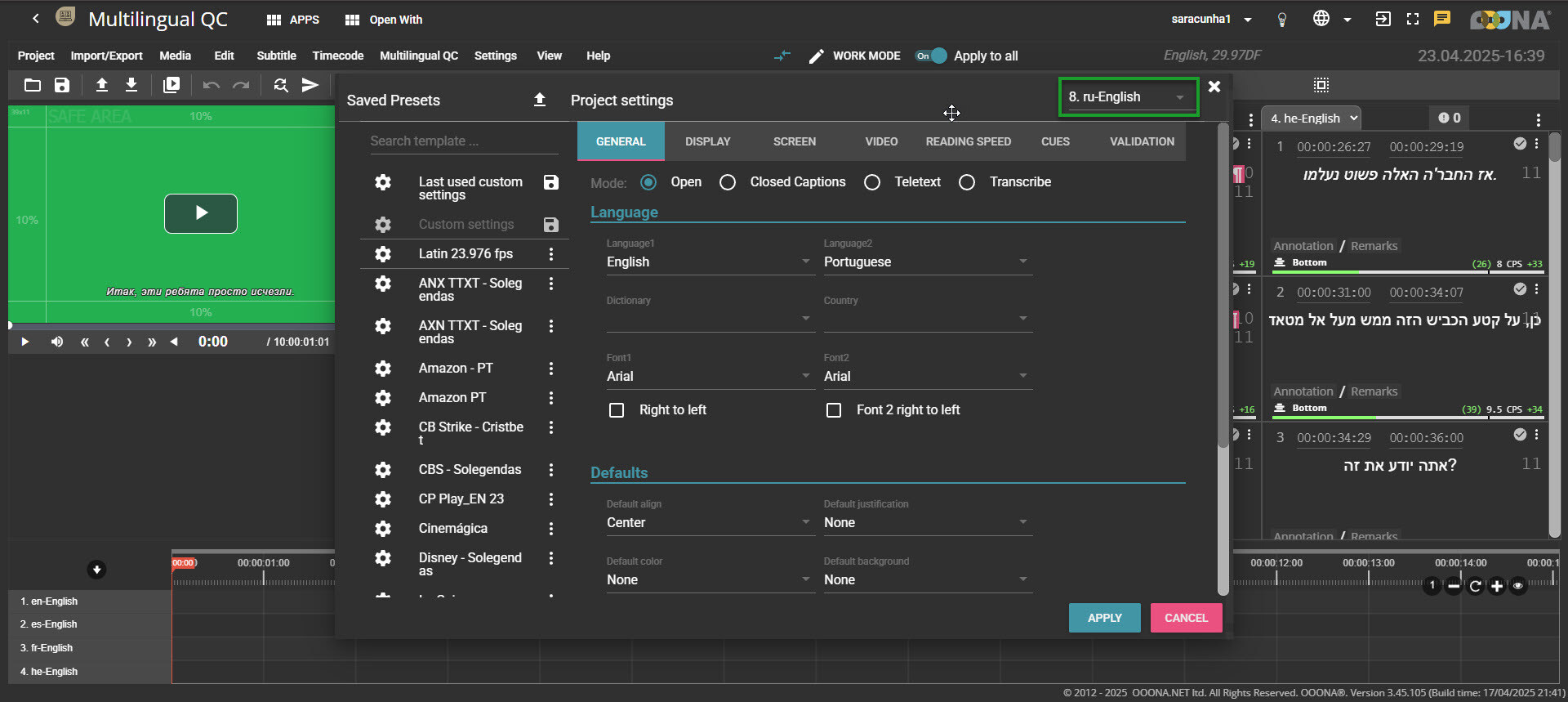1568x702 pixels.
Task: Click the Open folder icon
Action: coord(33,85)
